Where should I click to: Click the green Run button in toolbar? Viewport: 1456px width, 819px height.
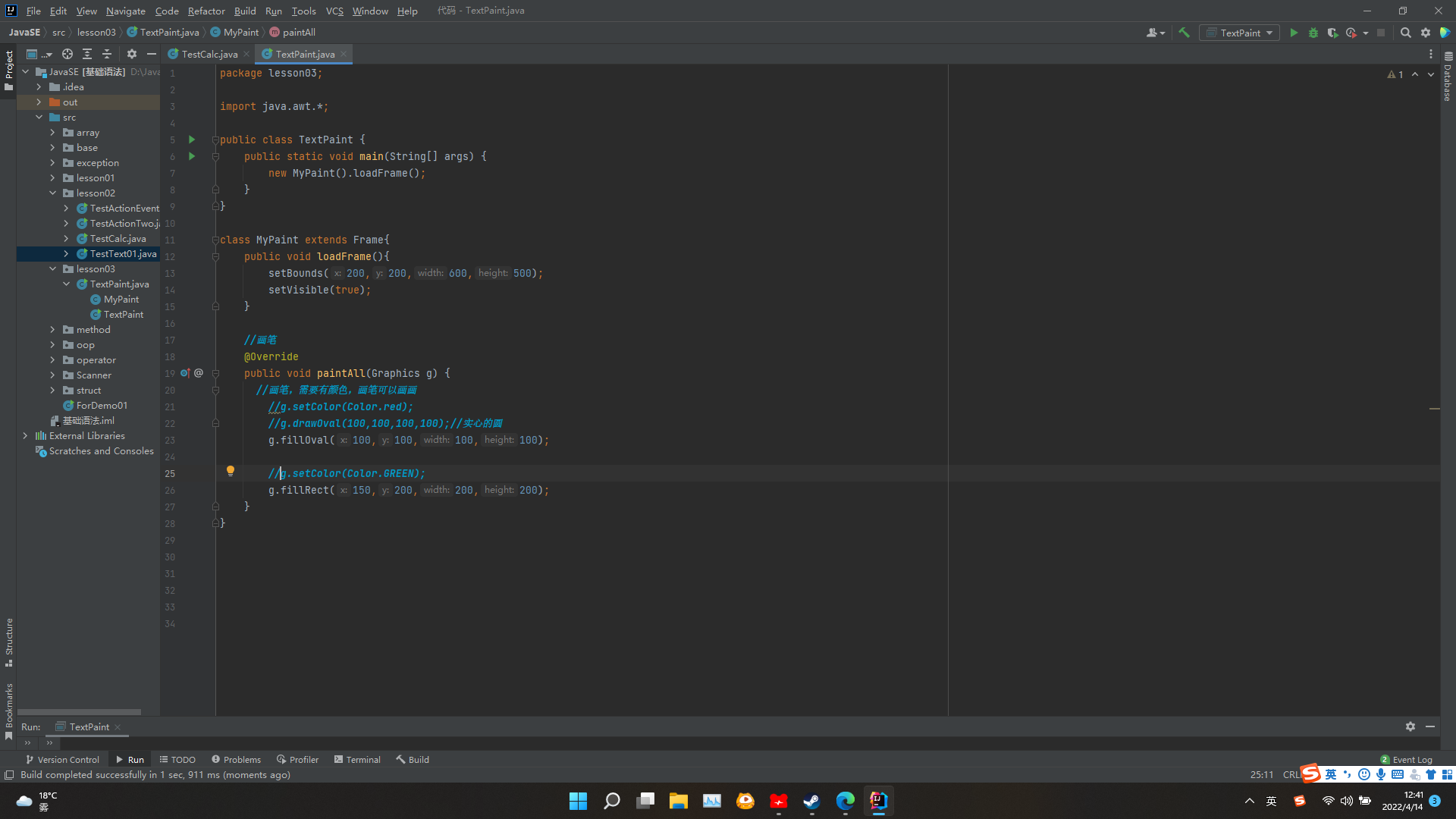[1294, 33]
